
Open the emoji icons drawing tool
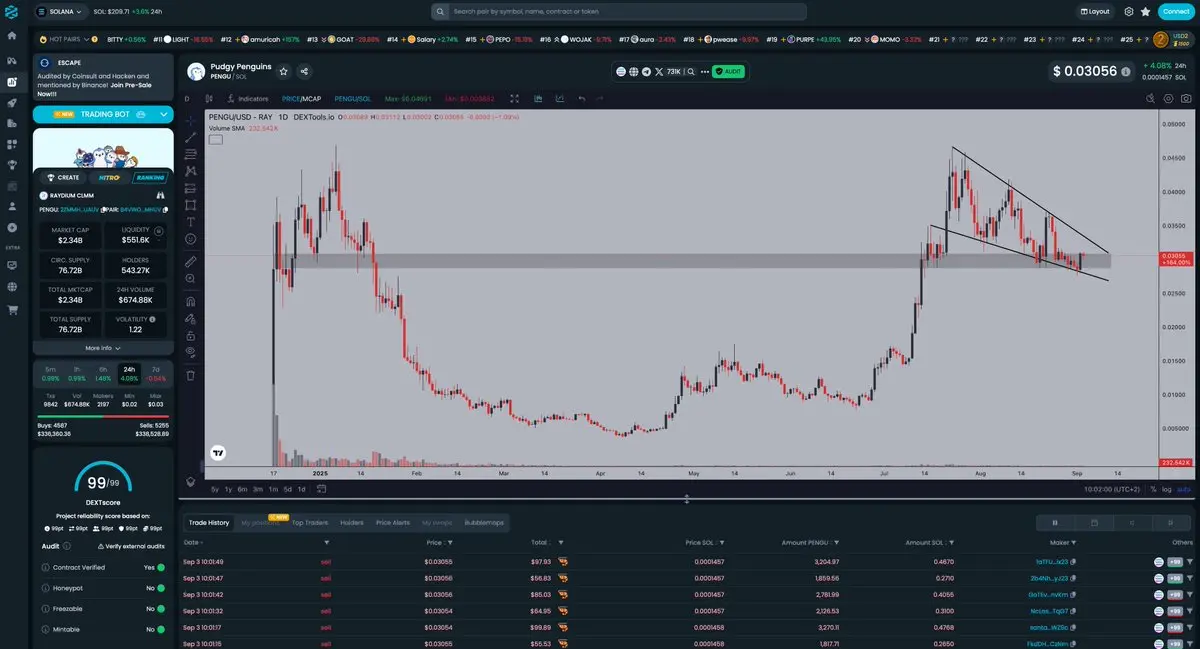191,239
